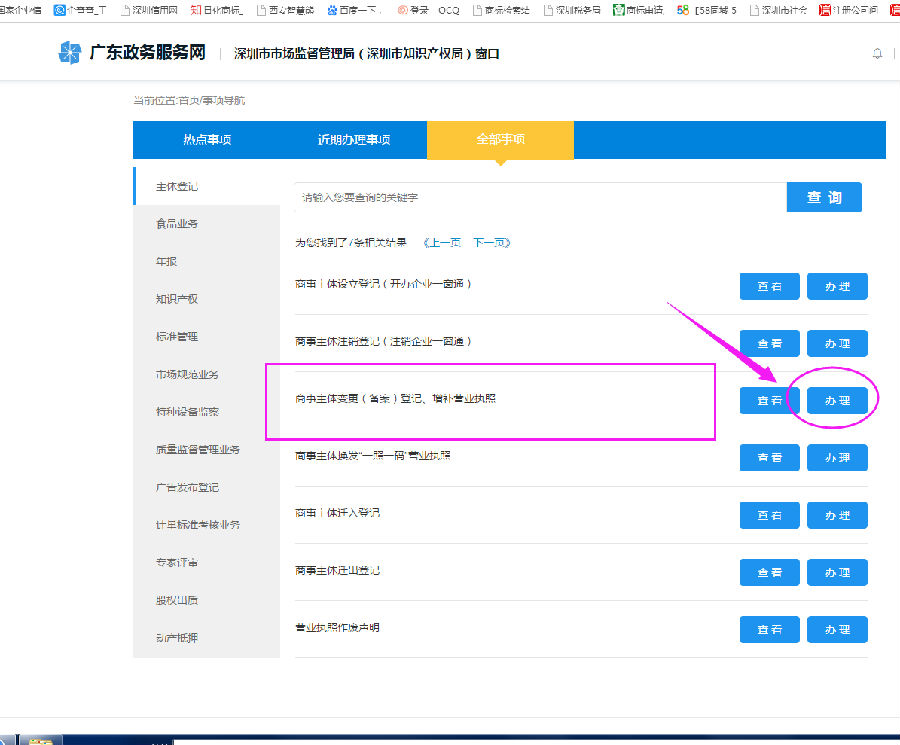Go to 上一页 results link
This screenshot has height=745, width=900.
coord(443,242)
